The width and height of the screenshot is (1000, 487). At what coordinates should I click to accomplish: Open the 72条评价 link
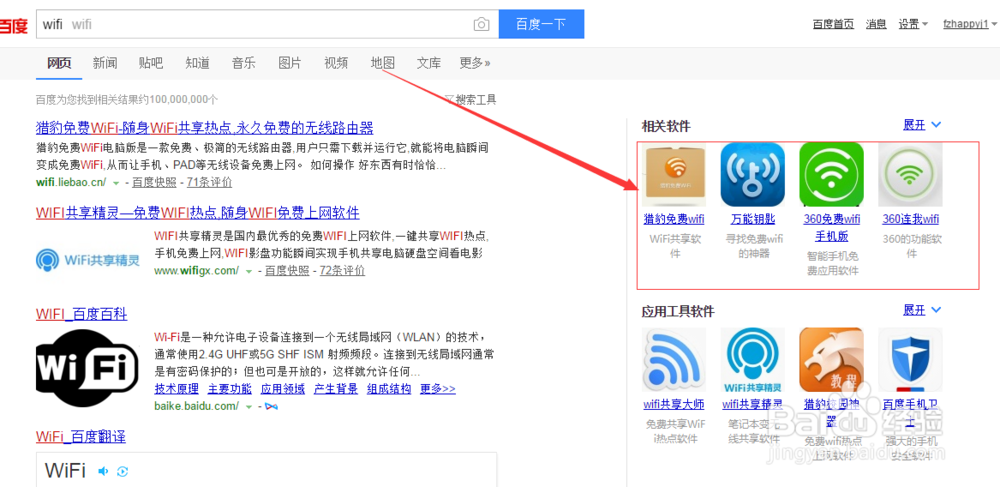[x=342, y=270]
